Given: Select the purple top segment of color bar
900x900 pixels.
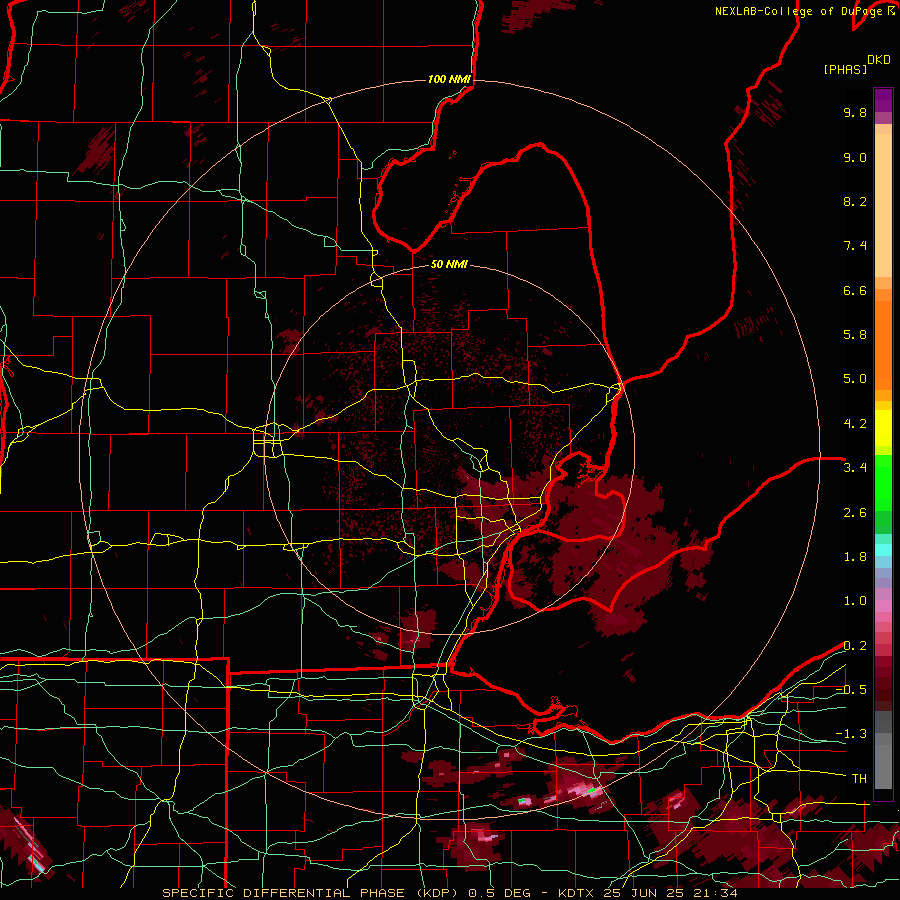Looking at the screenshot, I should pos(883,100).
